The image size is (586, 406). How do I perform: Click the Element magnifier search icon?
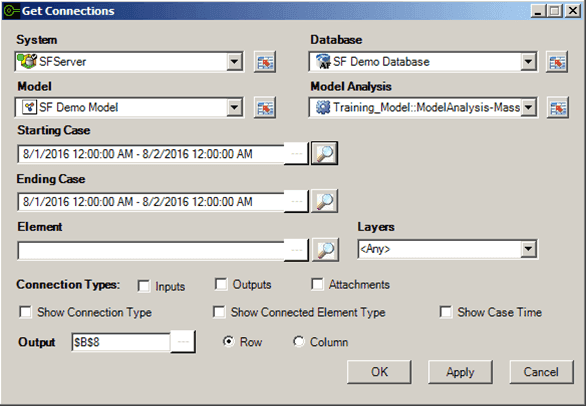(325, 249)
